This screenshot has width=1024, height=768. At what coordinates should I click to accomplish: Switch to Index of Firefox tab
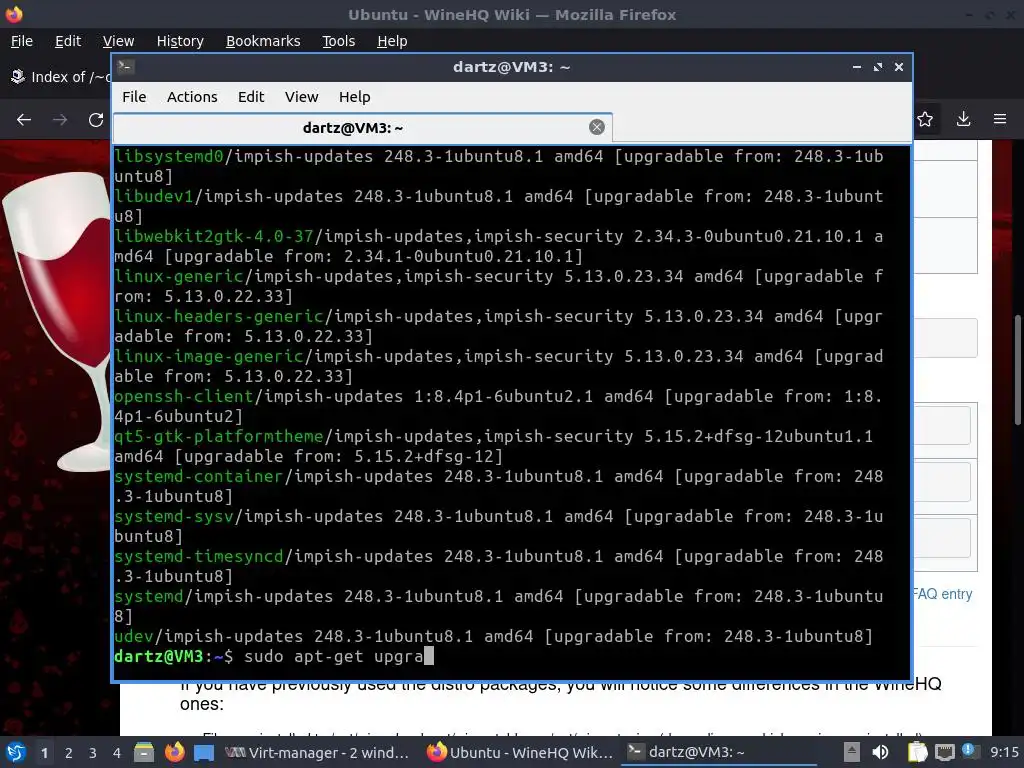pos(59,77)
